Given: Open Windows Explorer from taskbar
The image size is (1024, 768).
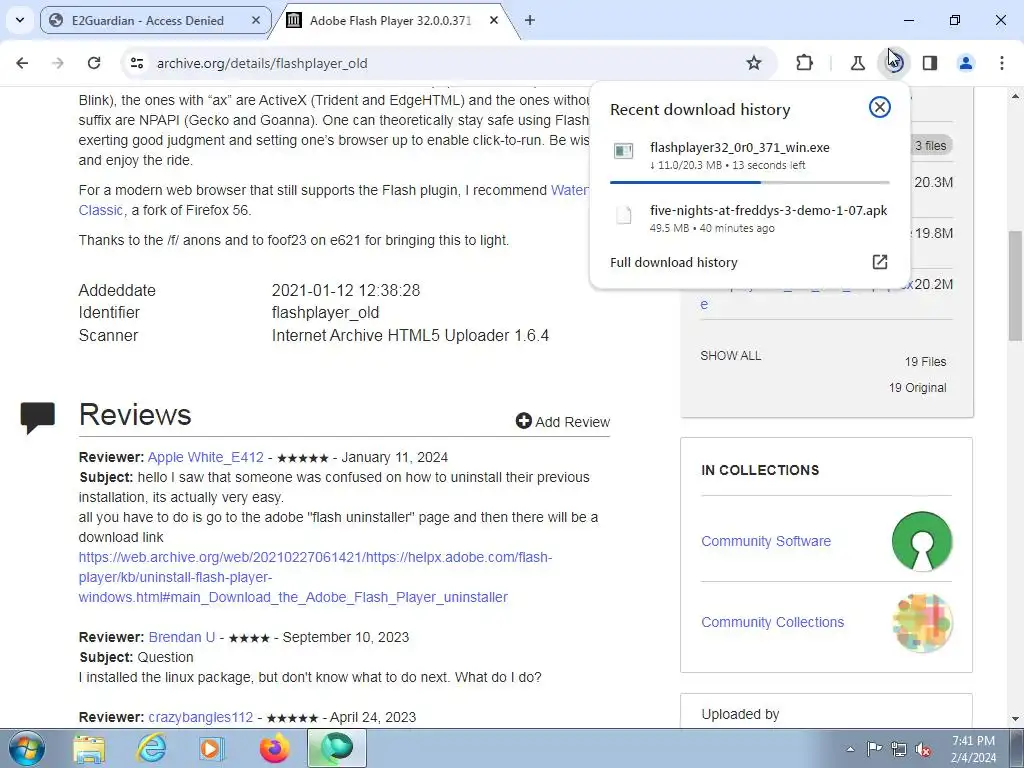Looking at the screenshot, I should point(89,748).
